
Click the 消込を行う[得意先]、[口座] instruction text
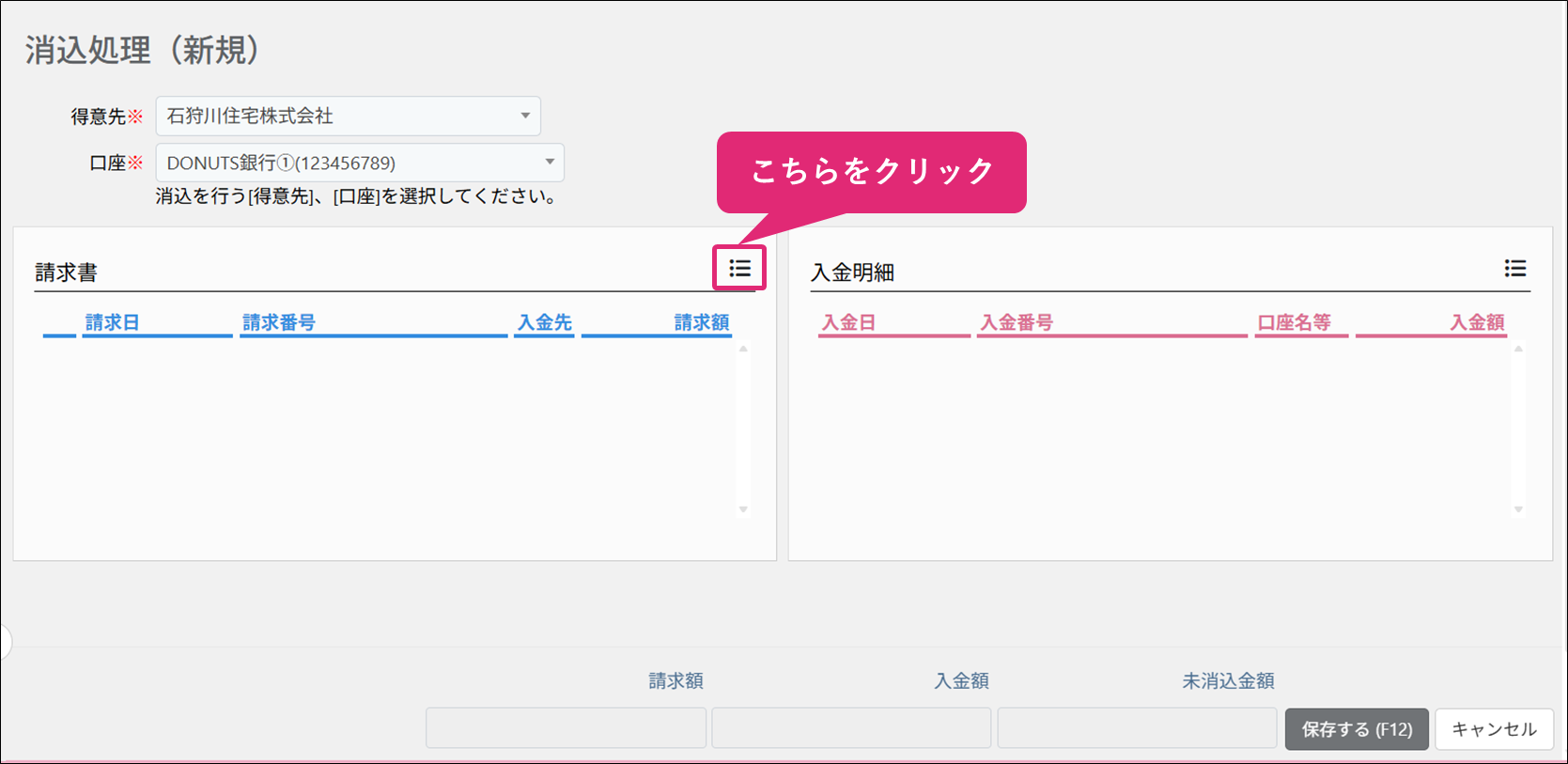click(357, 196)
